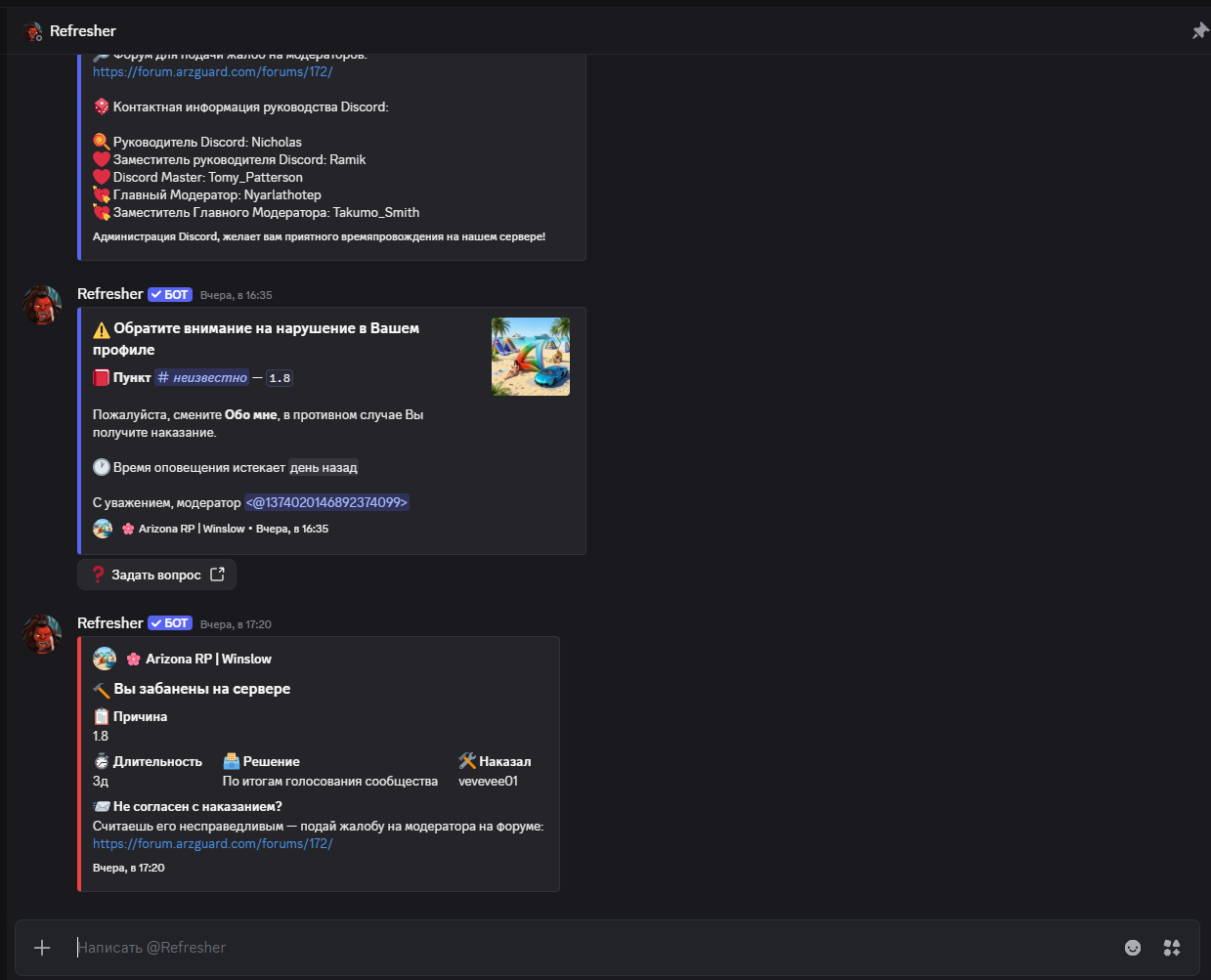Open the forum.arzguard.com link at the top
This screenshot has height=980, width=1211.
coord(212,71)
